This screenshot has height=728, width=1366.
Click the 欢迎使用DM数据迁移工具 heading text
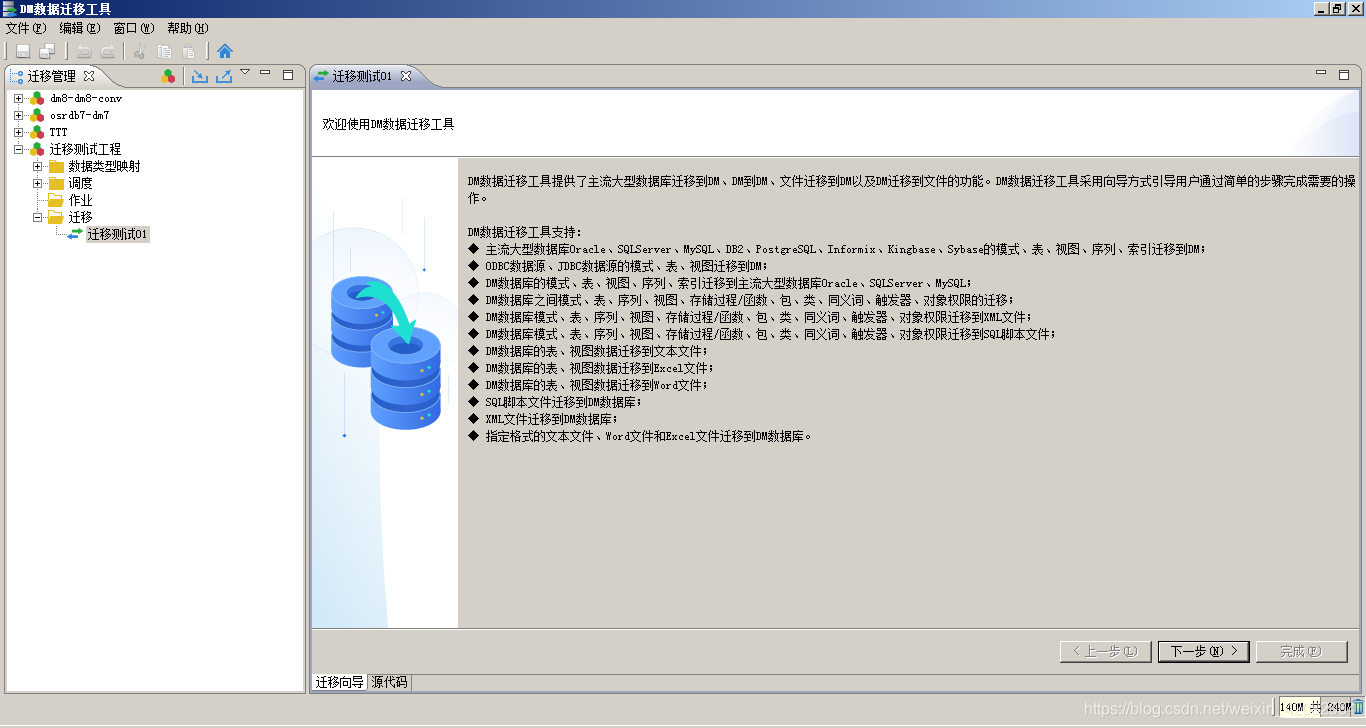coord(388,124)
